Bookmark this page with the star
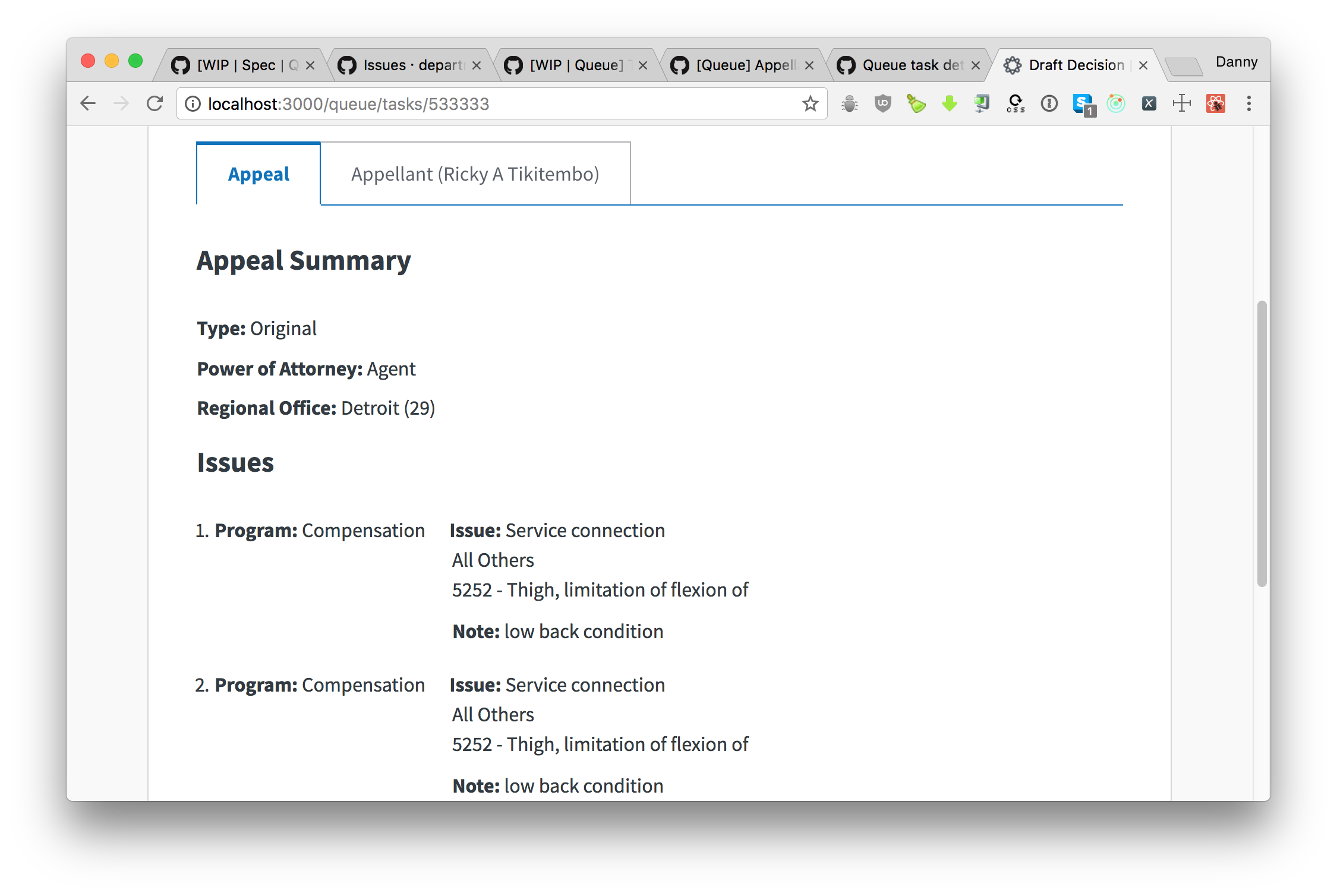 810,104
